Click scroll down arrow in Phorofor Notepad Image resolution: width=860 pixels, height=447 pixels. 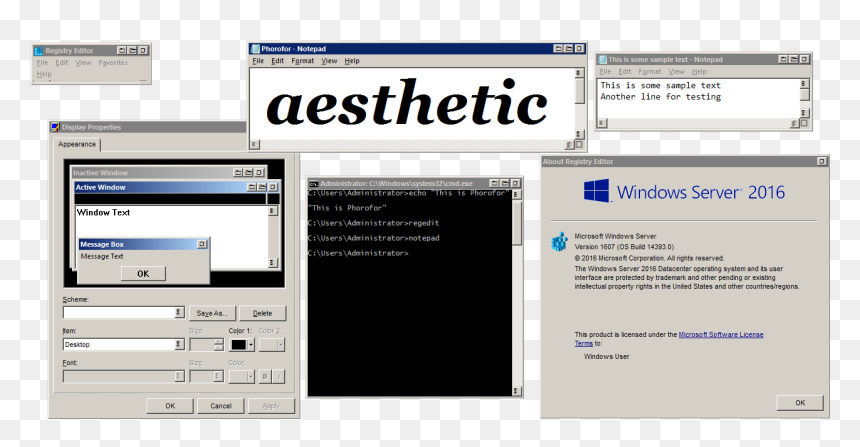tap(578, 134)
